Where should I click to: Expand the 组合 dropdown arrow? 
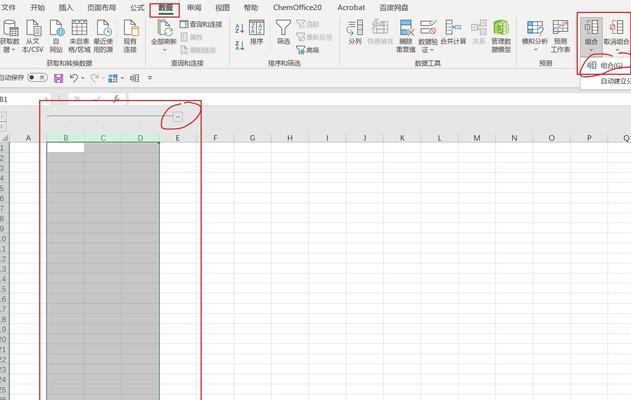coord(591,50)
